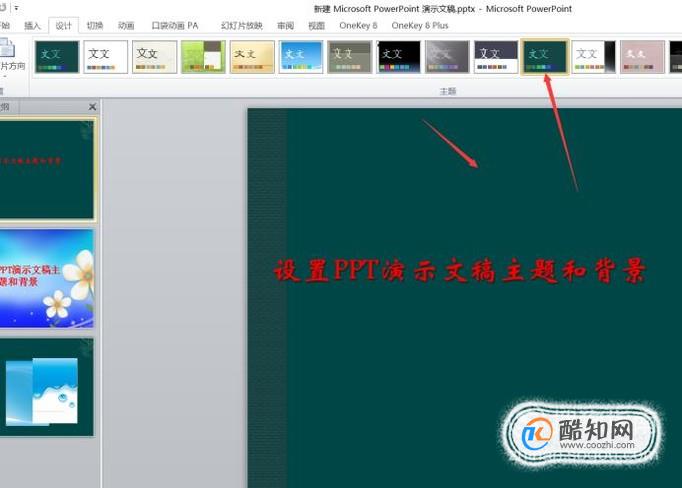Open the 动画 ribbon tab
The height and width of the screenshot is (488, 682).
(126, 26)
